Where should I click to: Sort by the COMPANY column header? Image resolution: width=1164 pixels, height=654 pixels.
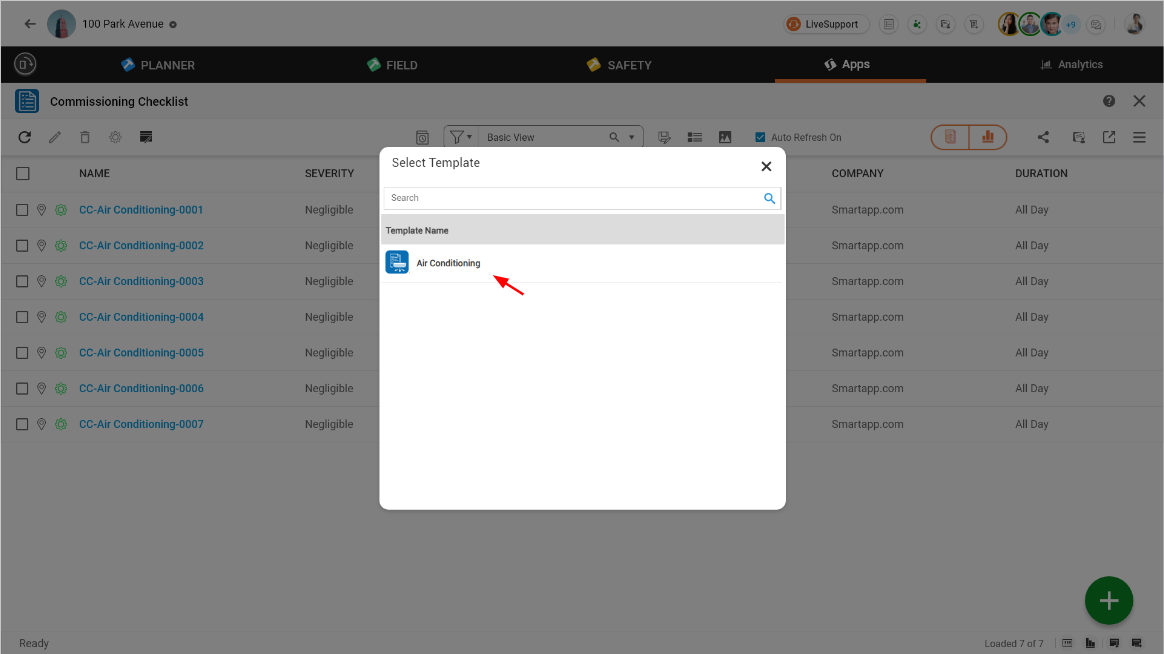point(857,174)
